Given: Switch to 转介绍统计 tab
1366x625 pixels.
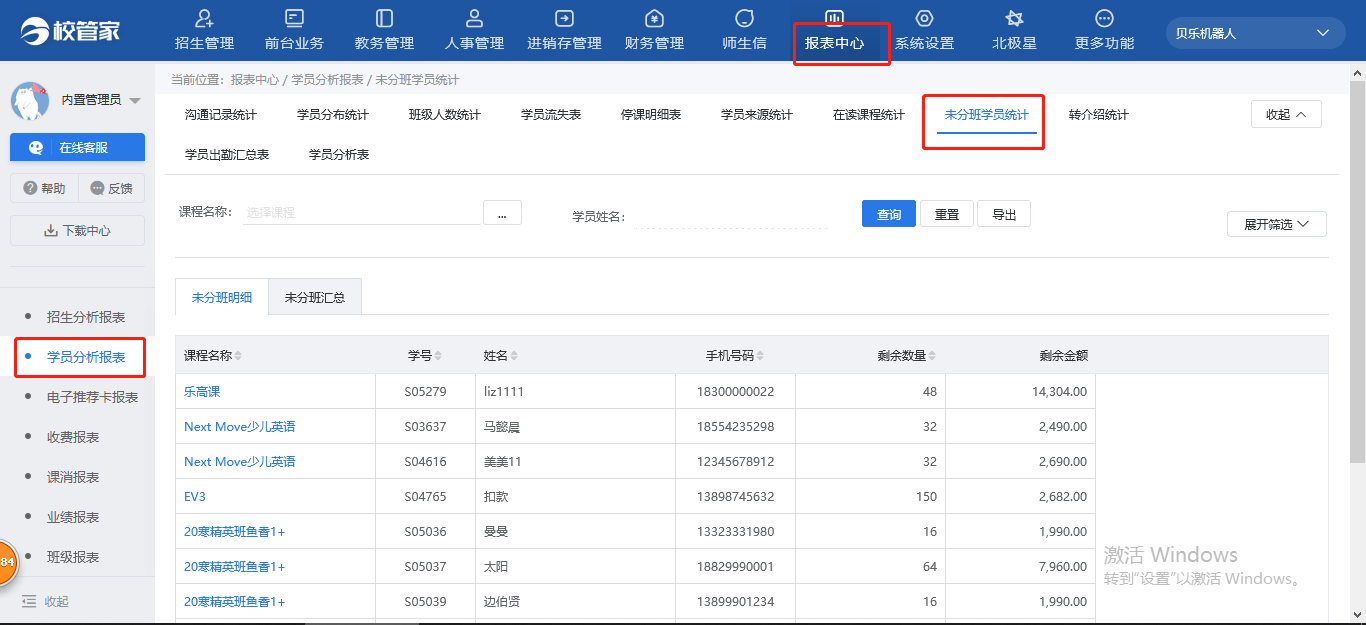Looking at the screenshot, I should click(1099, 115).
